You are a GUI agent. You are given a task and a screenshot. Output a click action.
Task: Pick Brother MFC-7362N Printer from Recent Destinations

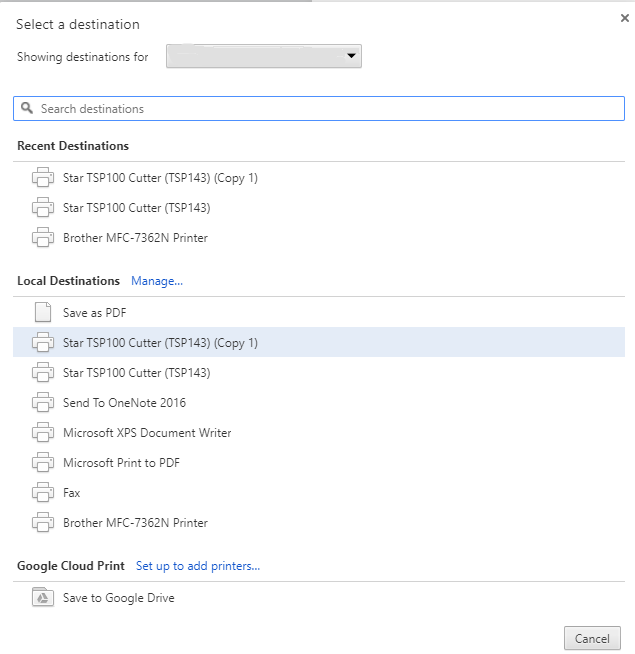(135, 238)
